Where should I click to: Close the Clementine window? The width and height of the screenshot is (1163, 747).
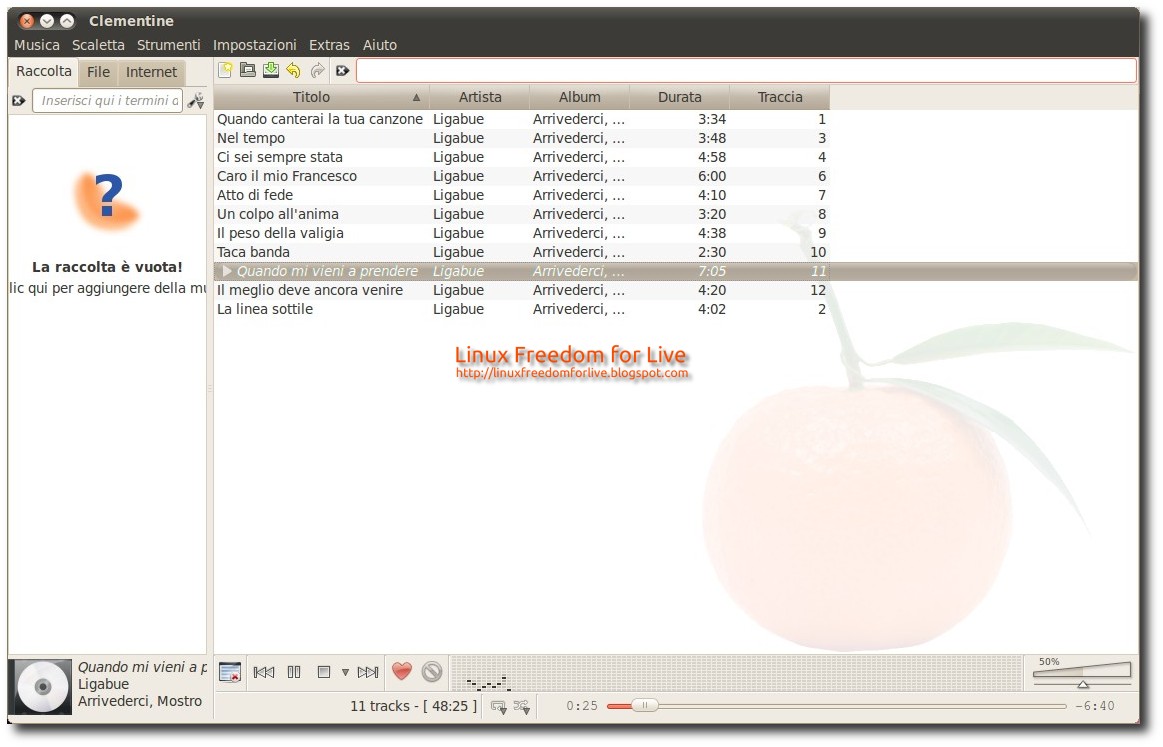[27, 21]
